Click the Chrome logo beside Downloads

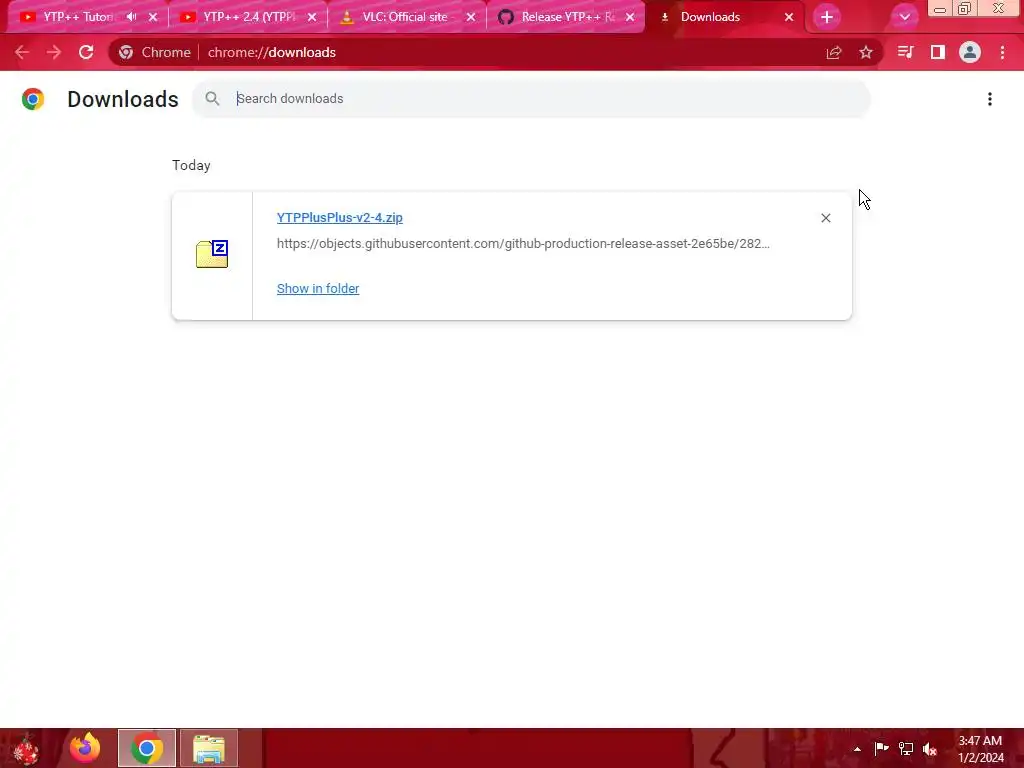point(33,99)
